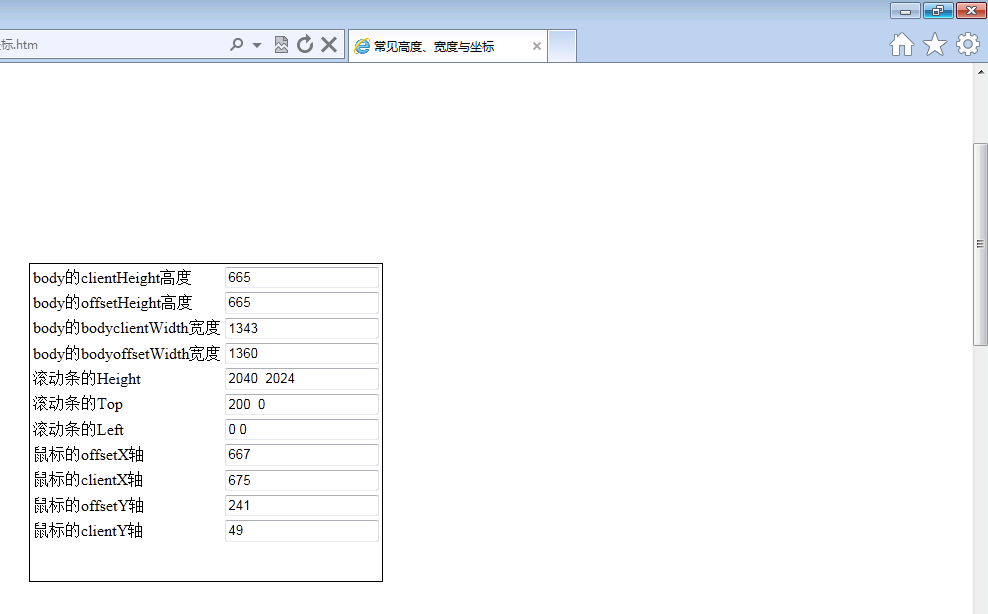
Task: Click the 鼠标的offsetY轴 field showing 241
Action: 302,505
